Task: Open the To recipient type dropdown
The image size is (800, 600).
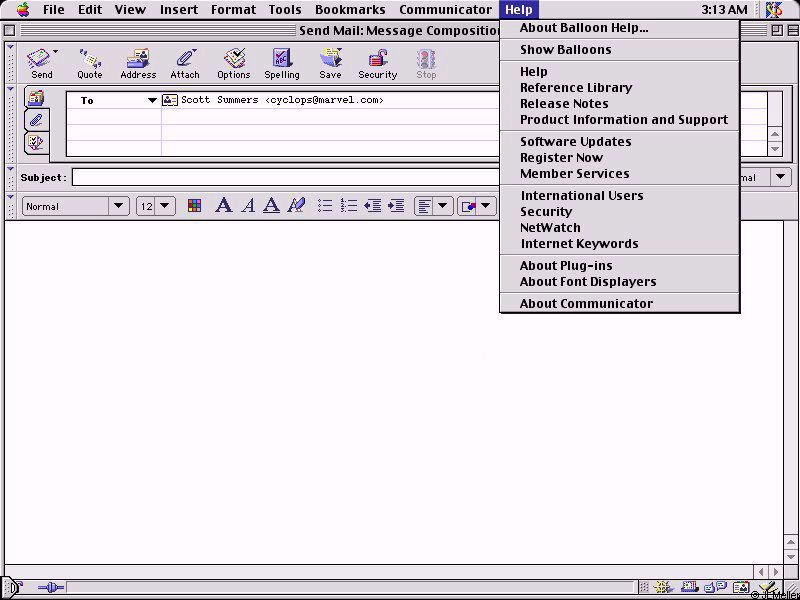Action: [x=152, y=101]
